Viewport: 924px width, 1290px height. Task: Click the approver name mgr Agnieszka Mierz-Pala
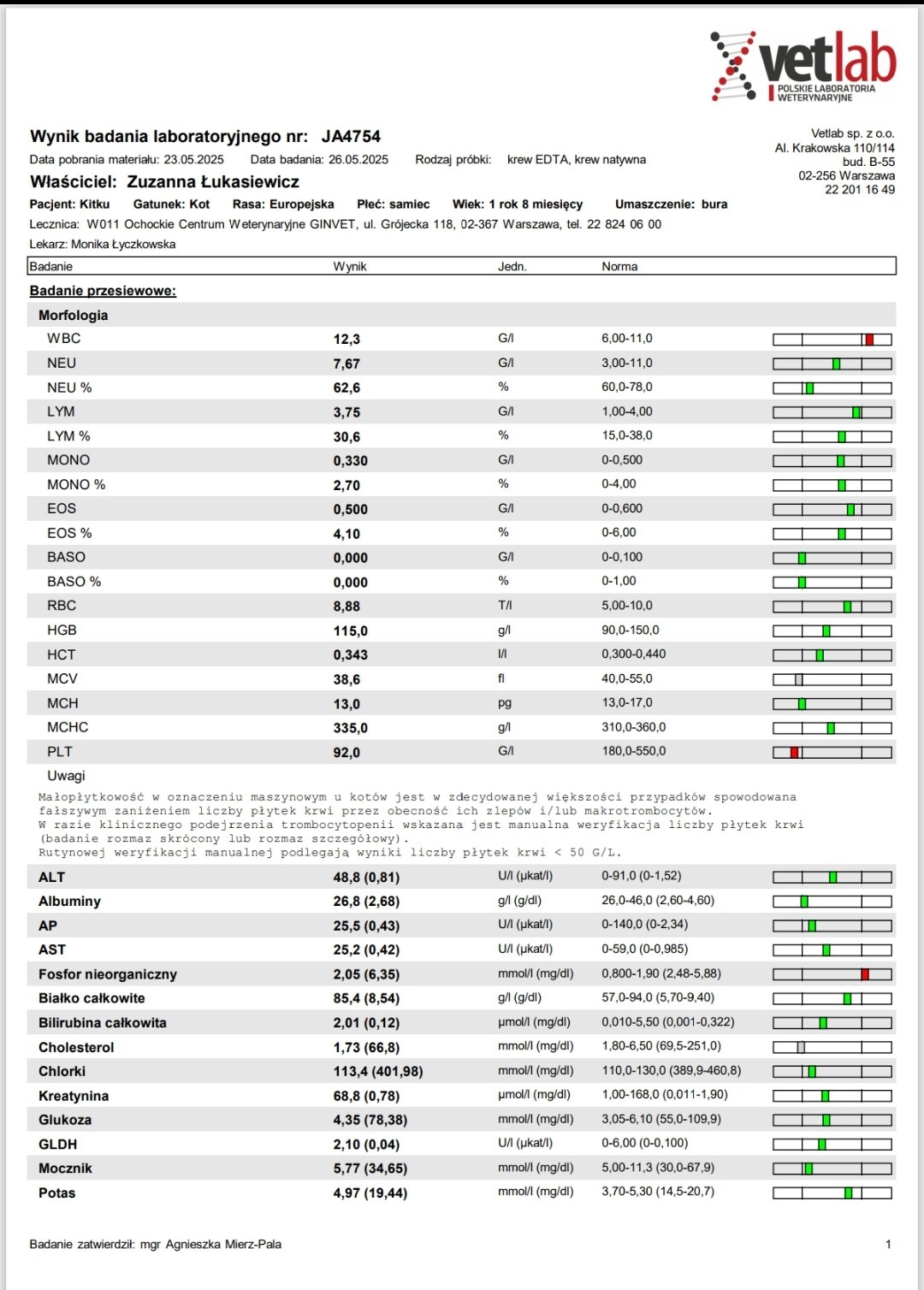(x=210, y=1245)
